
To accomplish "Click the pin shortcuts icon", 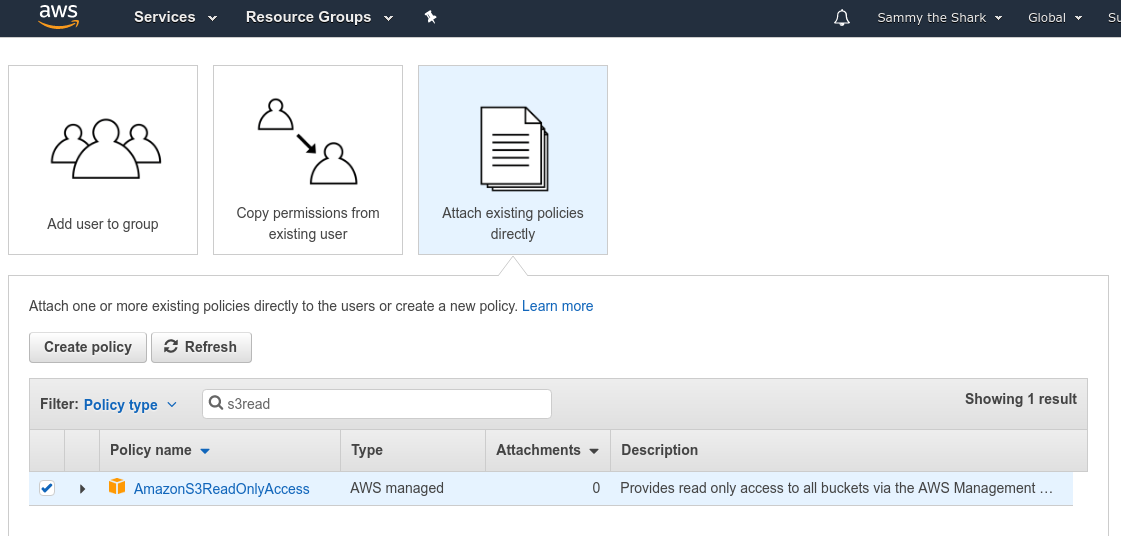I will pos(430,17).
